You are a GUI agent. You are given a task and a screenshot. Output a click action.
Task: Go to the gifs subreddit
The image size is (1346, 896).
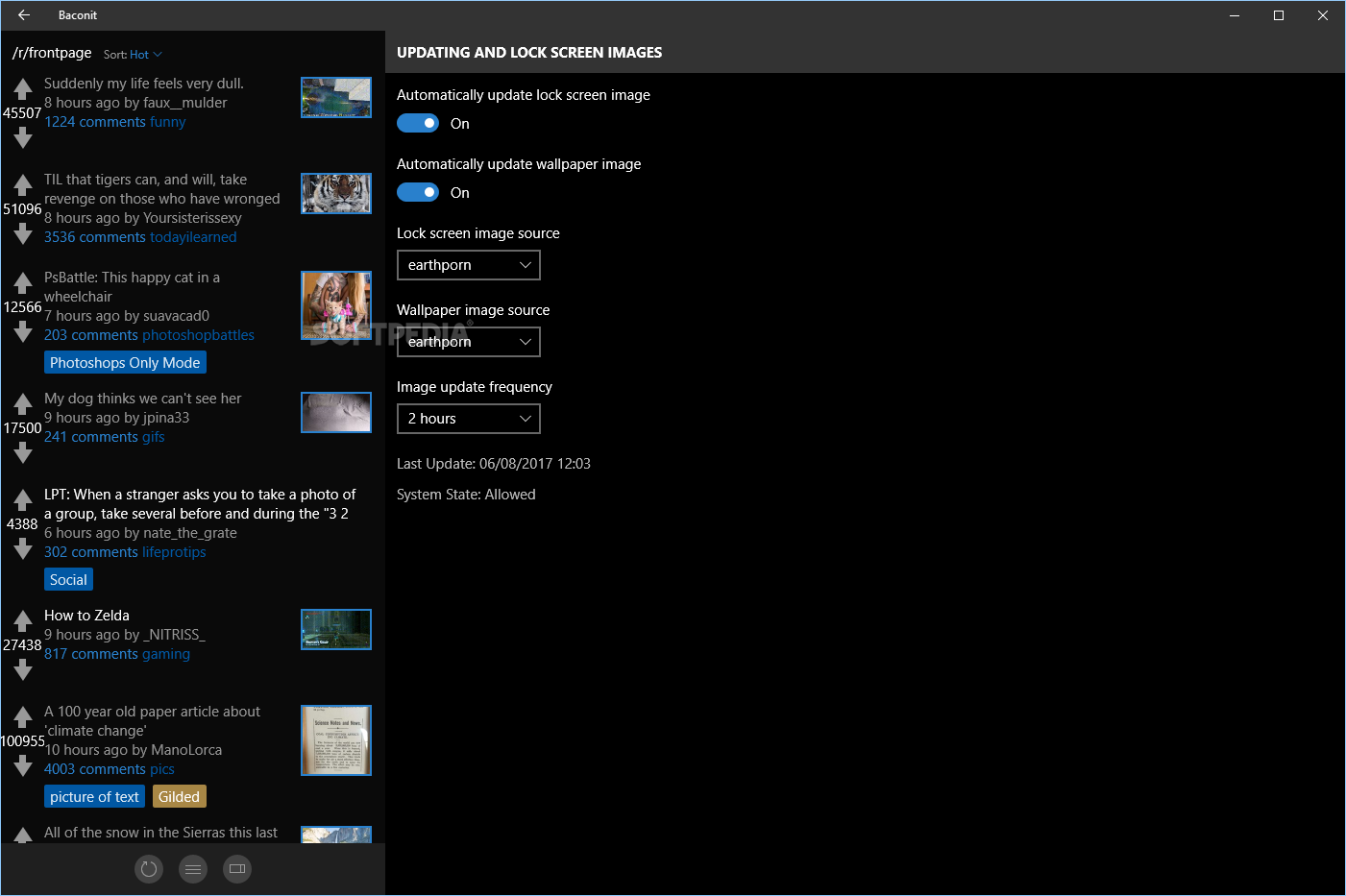[154, 437]
